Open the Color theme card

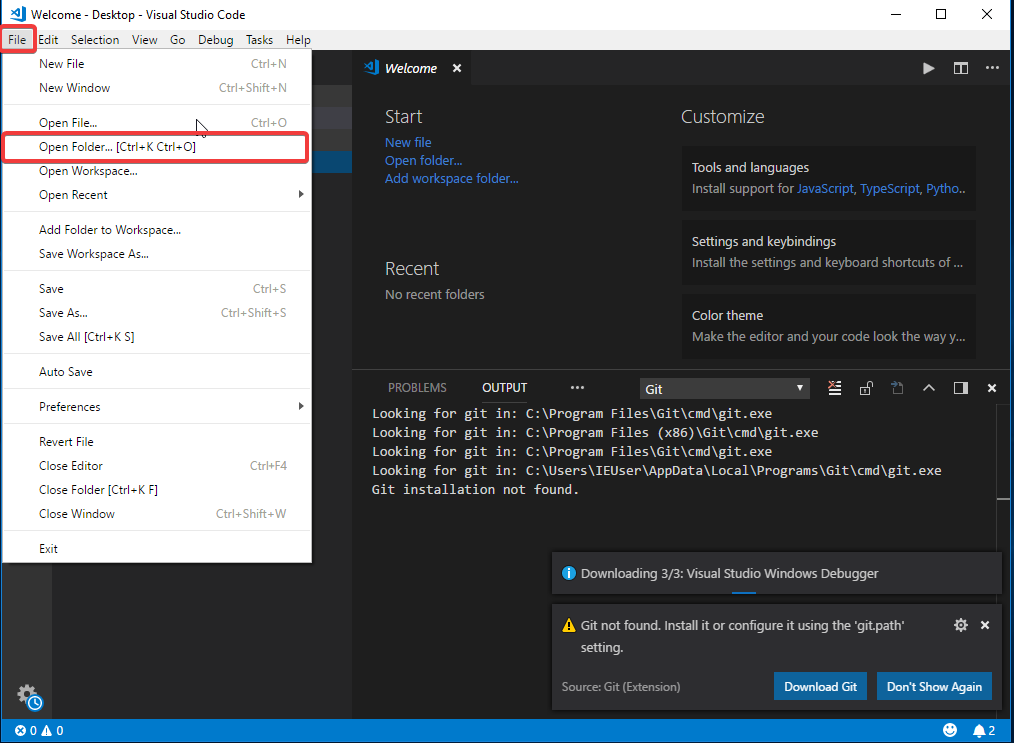click(828, 326)
